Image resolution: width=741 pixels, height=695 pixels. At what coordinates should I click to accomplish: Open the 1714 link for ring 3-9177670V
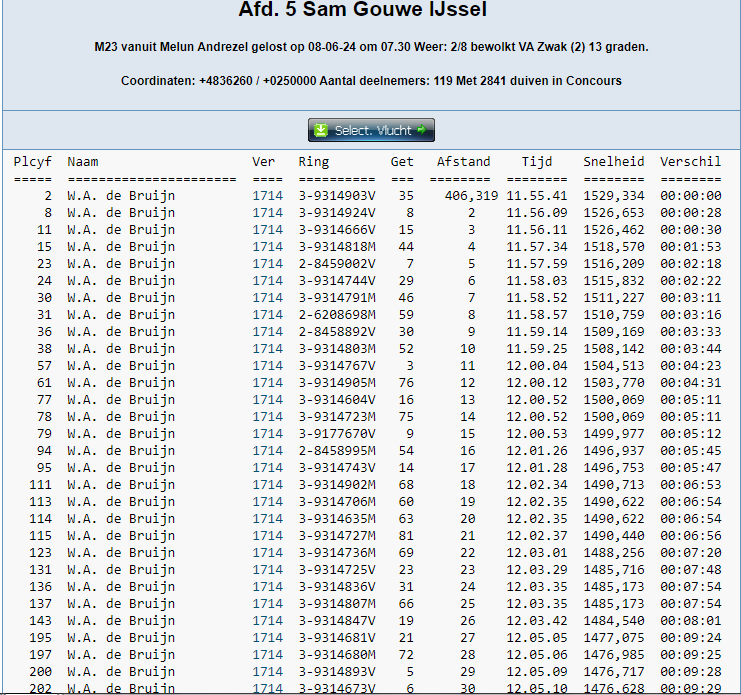tap(267, 434)
